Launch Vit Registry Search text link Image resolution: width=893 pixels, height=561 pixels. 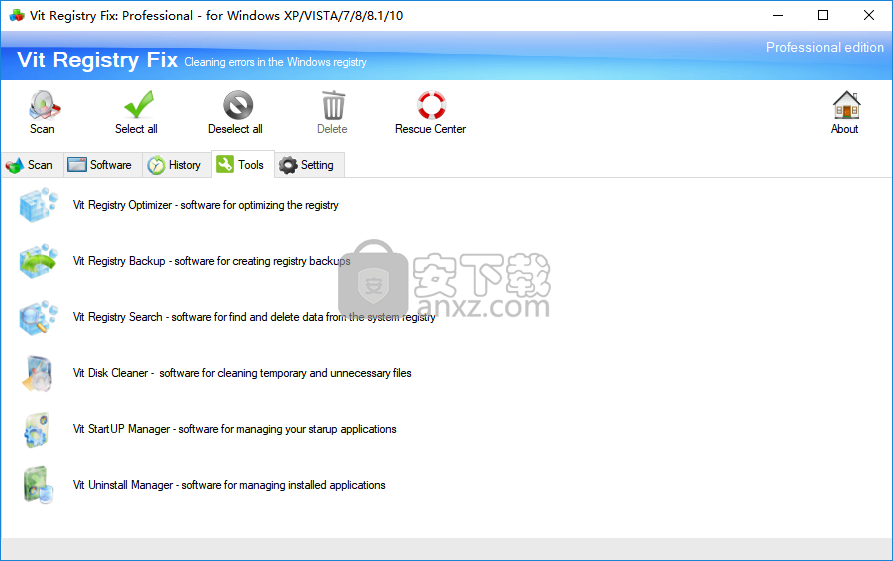254,317
